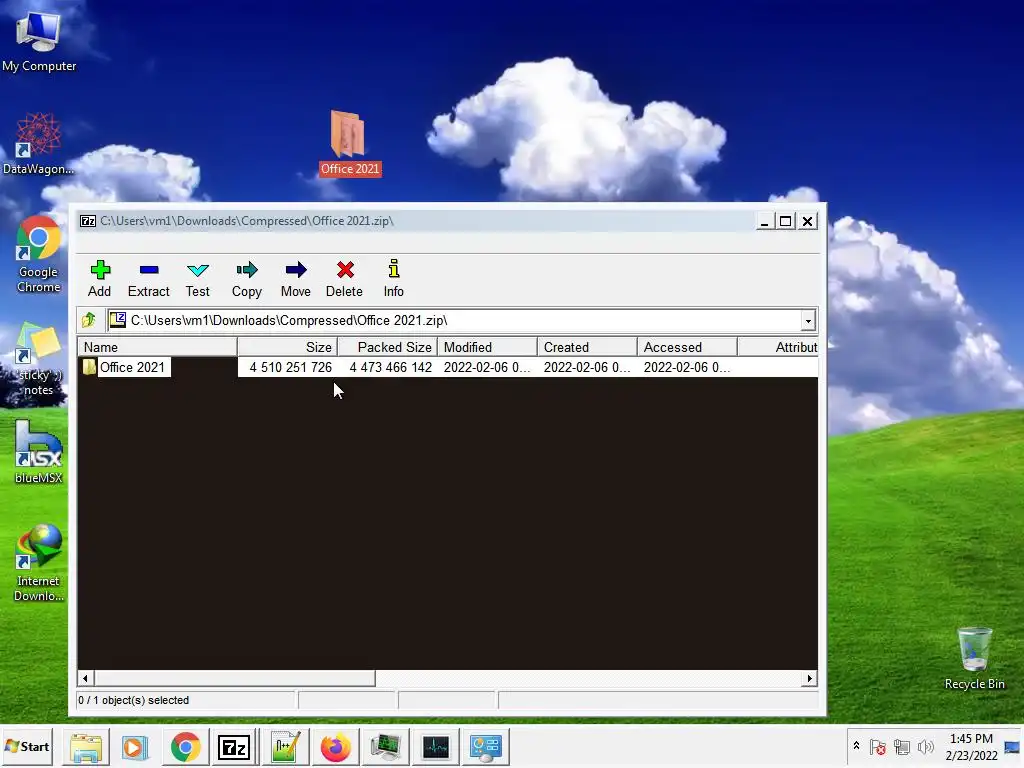
Task: Open the device manager taskbar icon
Action: point(385,747)
